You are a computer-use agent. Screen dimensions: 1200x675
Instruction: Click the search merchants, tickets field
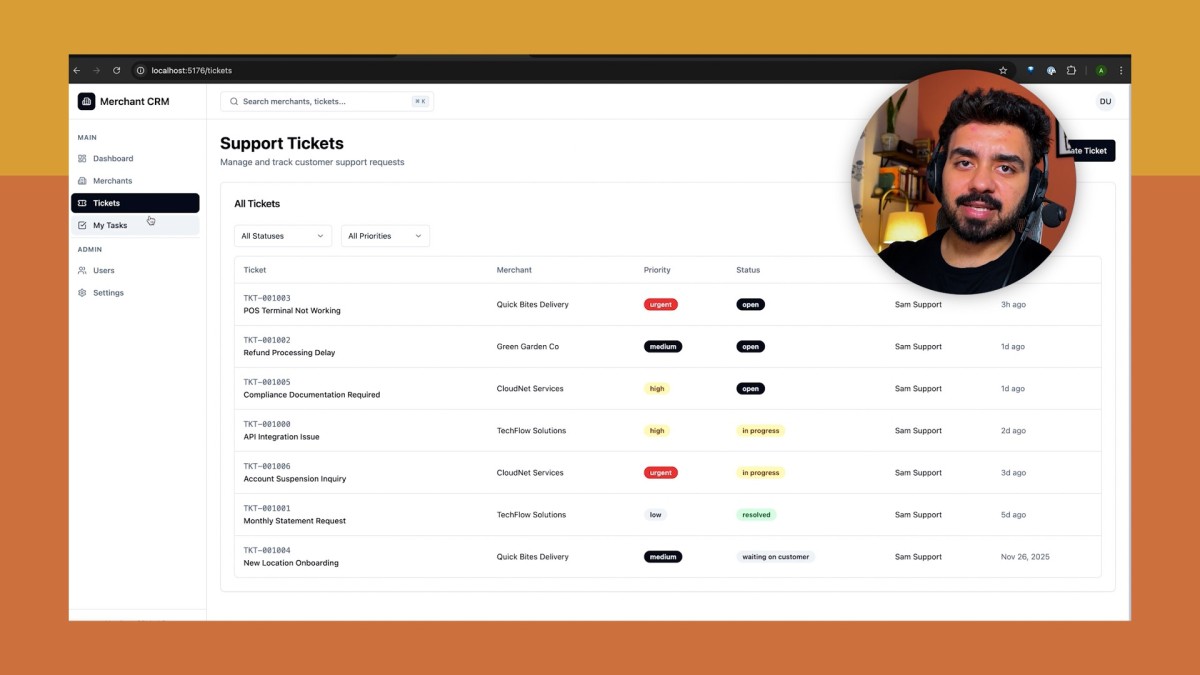(327, 101)
